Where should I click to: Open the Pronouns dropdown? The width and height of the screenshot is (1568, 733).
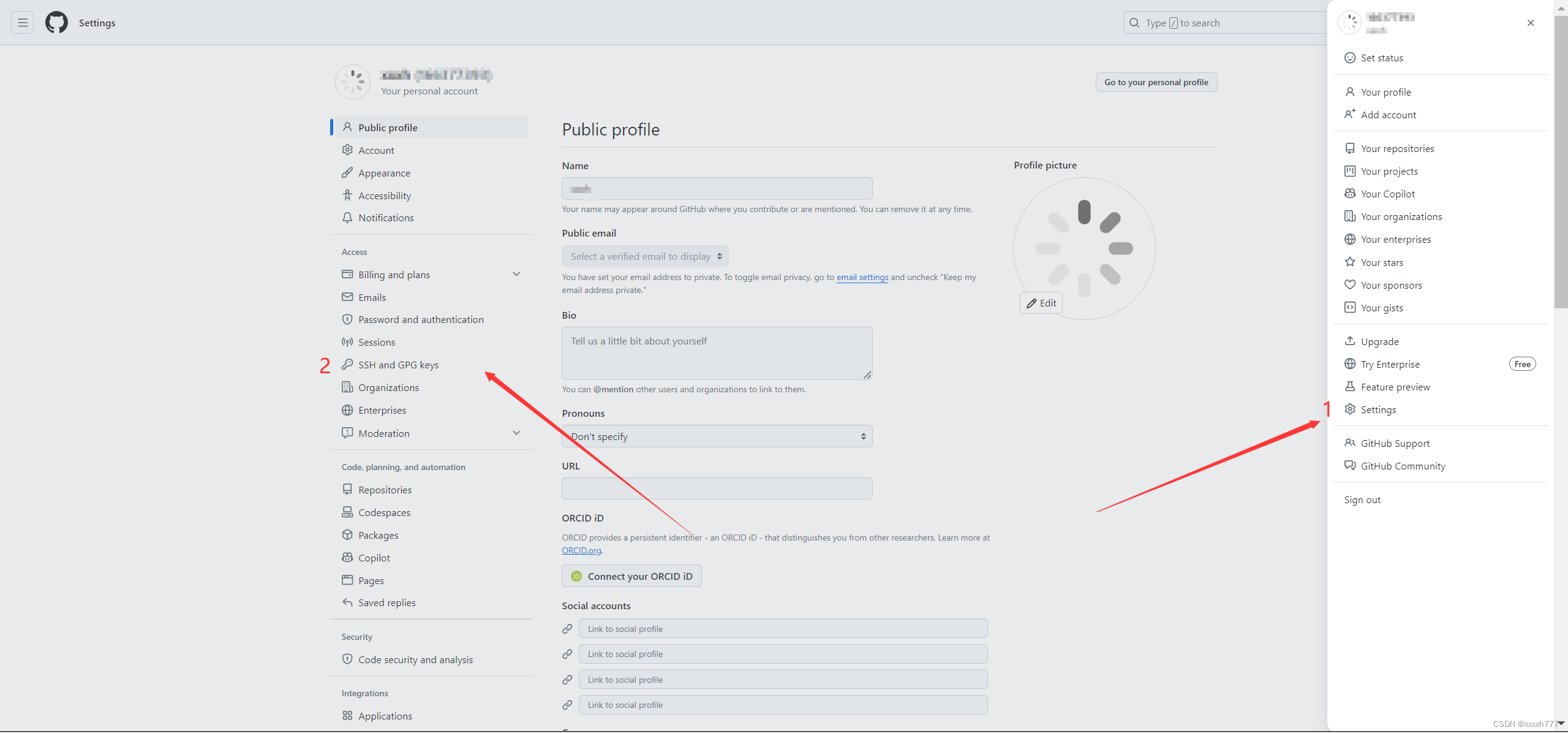click(717, 436)
